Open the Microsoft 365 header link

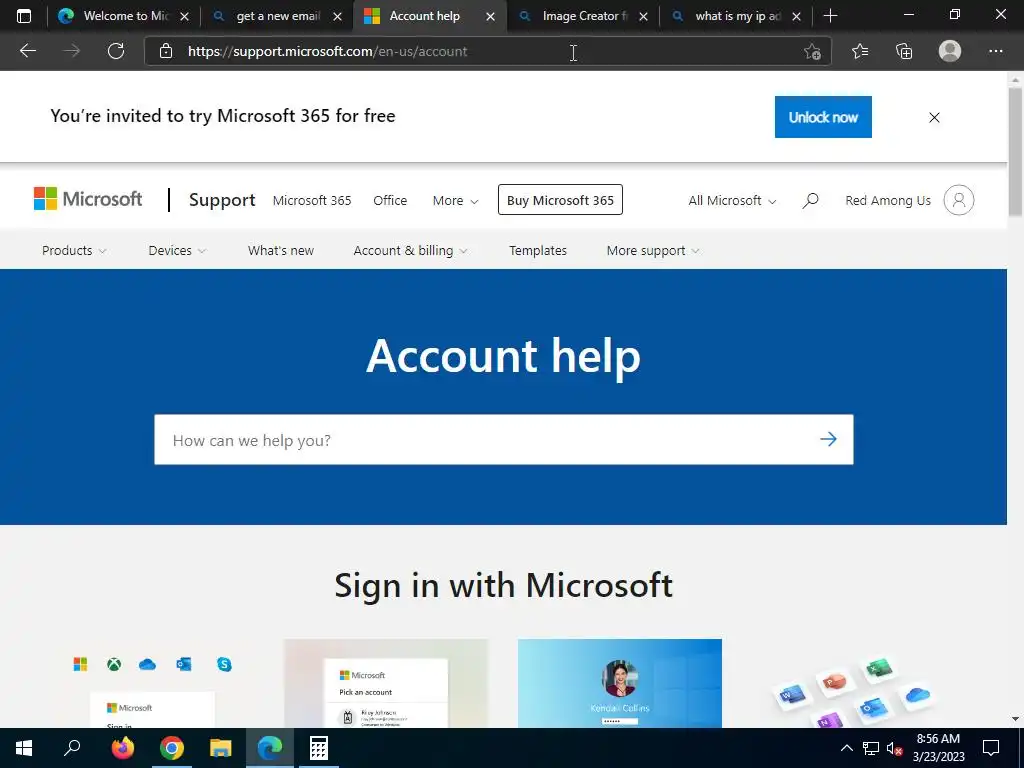pyautogui.click(x=312, y=200)
